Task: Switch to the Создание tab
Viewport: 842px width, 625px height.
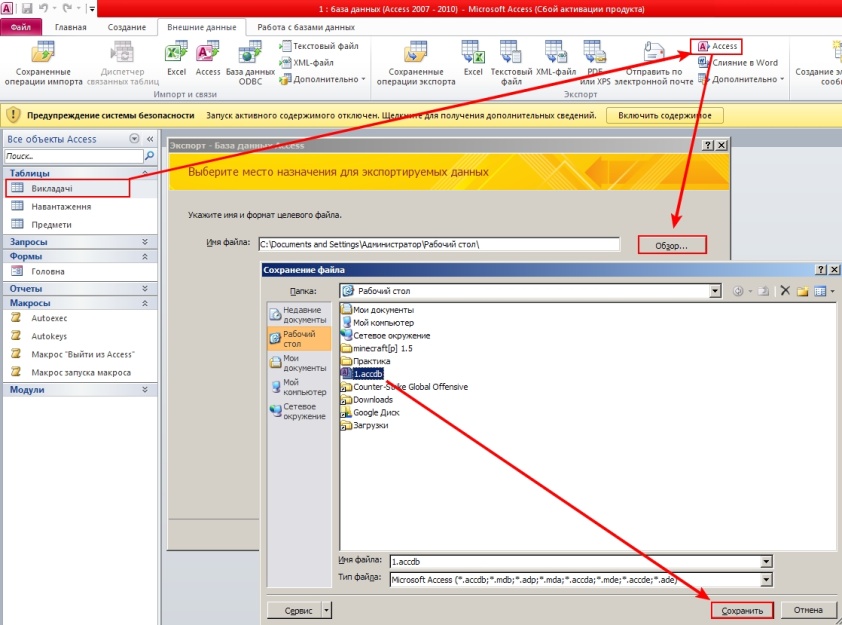Action: pos(127,27)
